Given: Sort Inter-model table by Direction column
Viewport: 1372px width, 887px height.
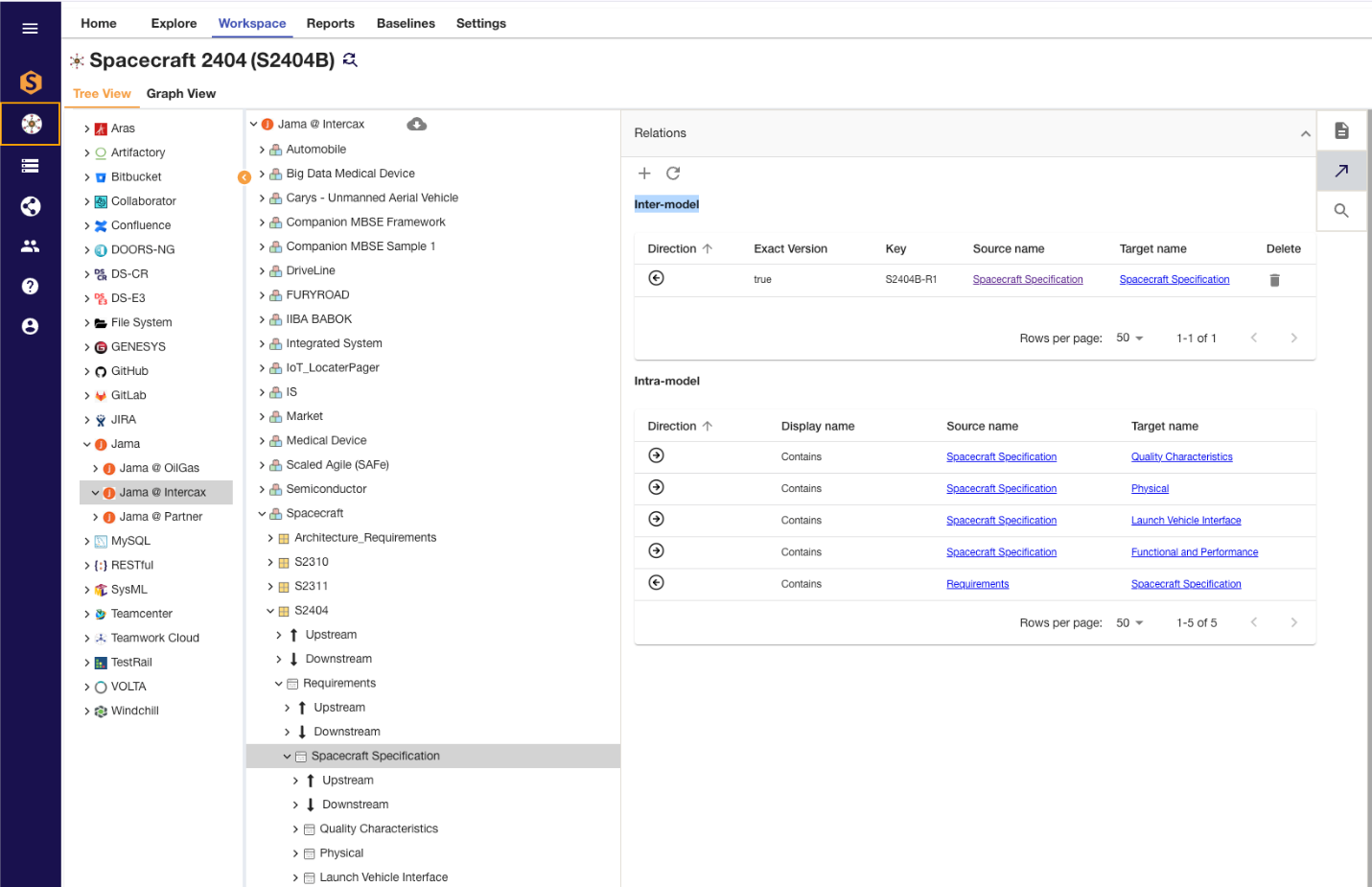Looking at the screenshot, I should pos(680,248).
